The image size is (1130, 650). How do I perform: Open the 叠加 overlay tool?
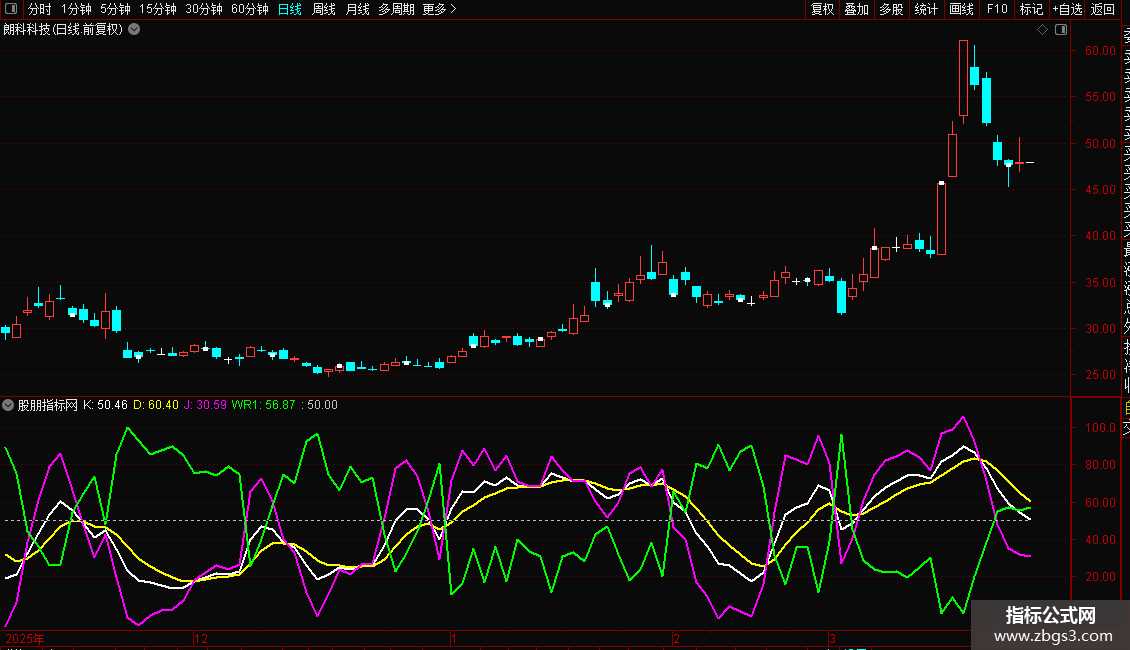pos(856,9)
